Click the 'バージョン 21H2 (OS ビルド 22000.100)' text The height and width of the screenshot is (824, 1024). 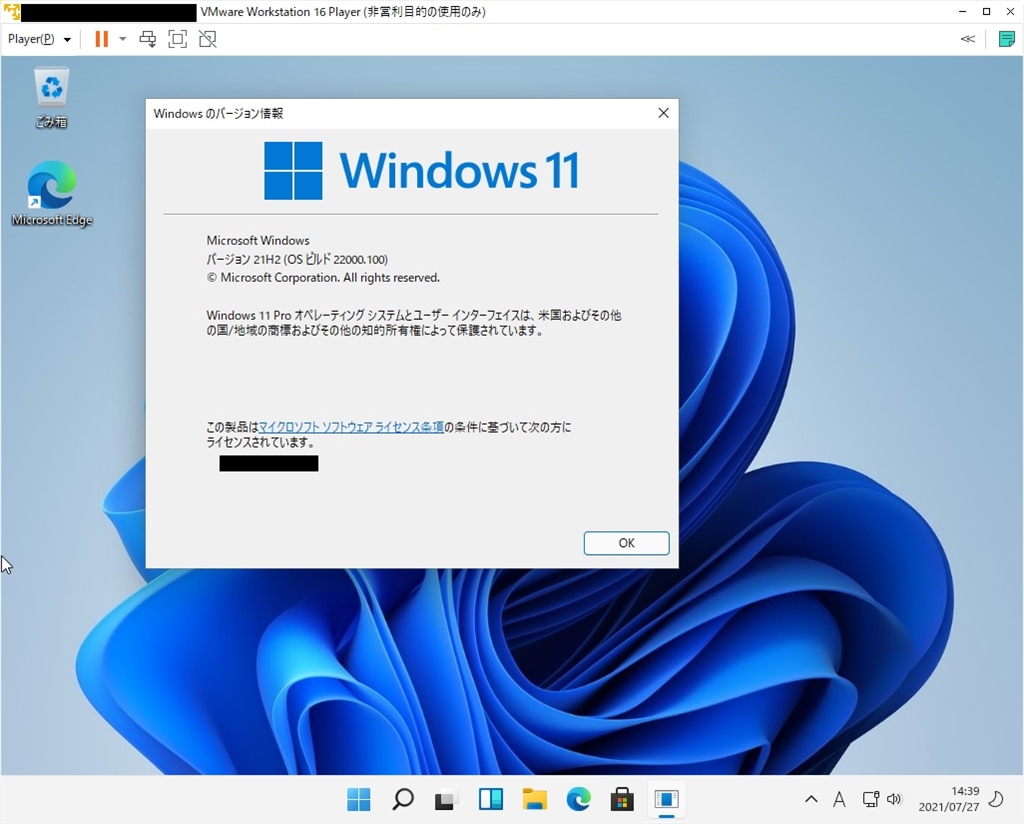(297, 259)
